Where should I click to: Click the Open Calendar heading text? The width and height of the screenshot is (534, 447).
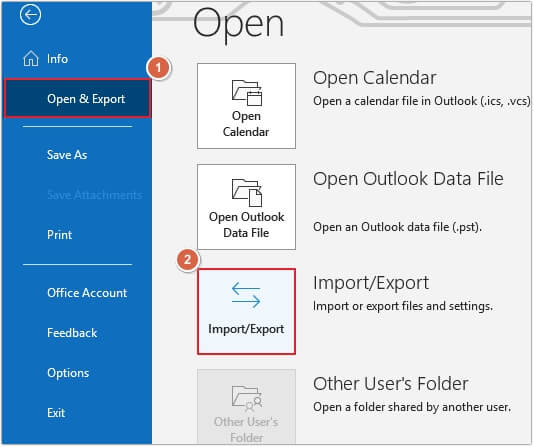374,78
